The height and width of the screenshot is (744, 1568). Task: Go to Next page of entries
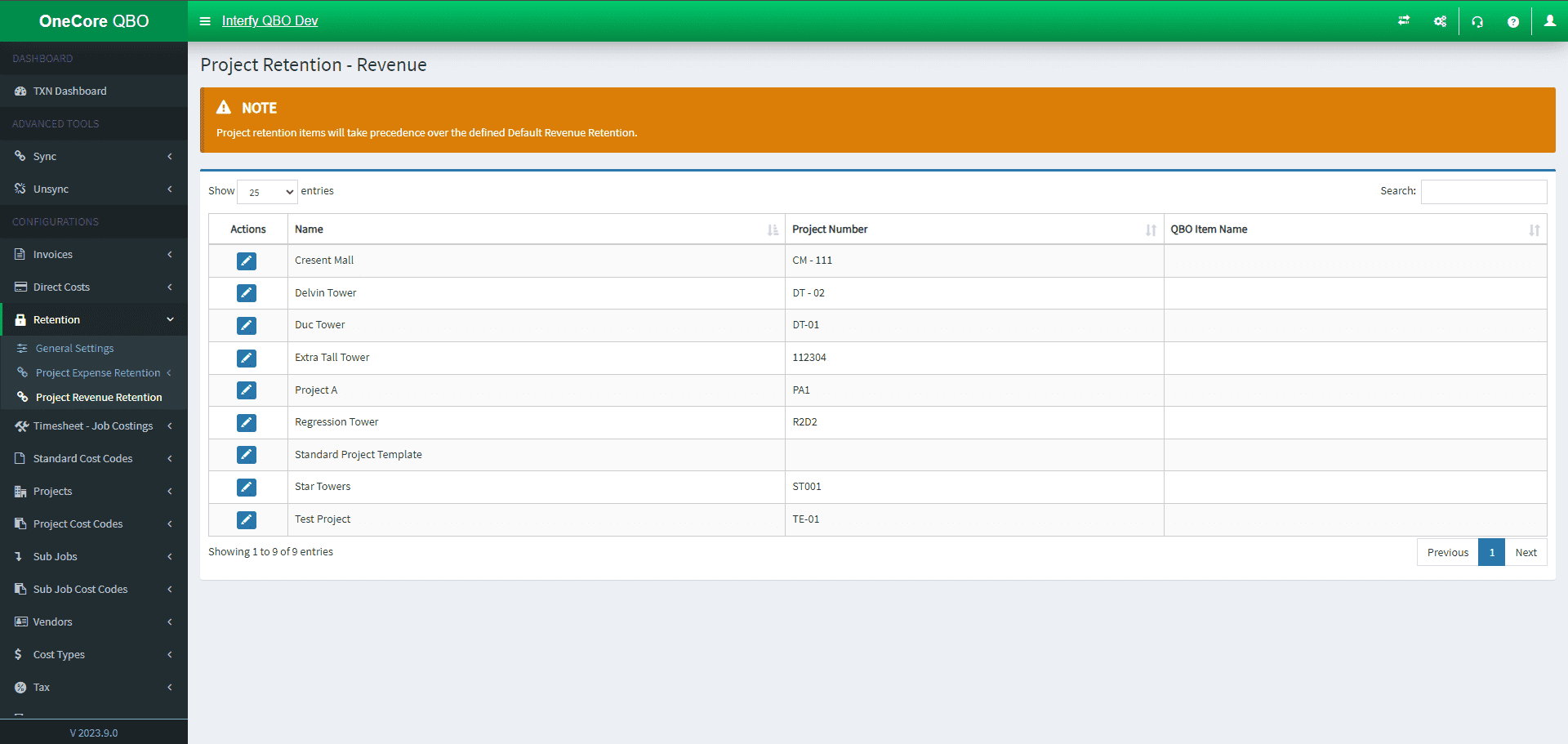click(x=1525, y=553)
